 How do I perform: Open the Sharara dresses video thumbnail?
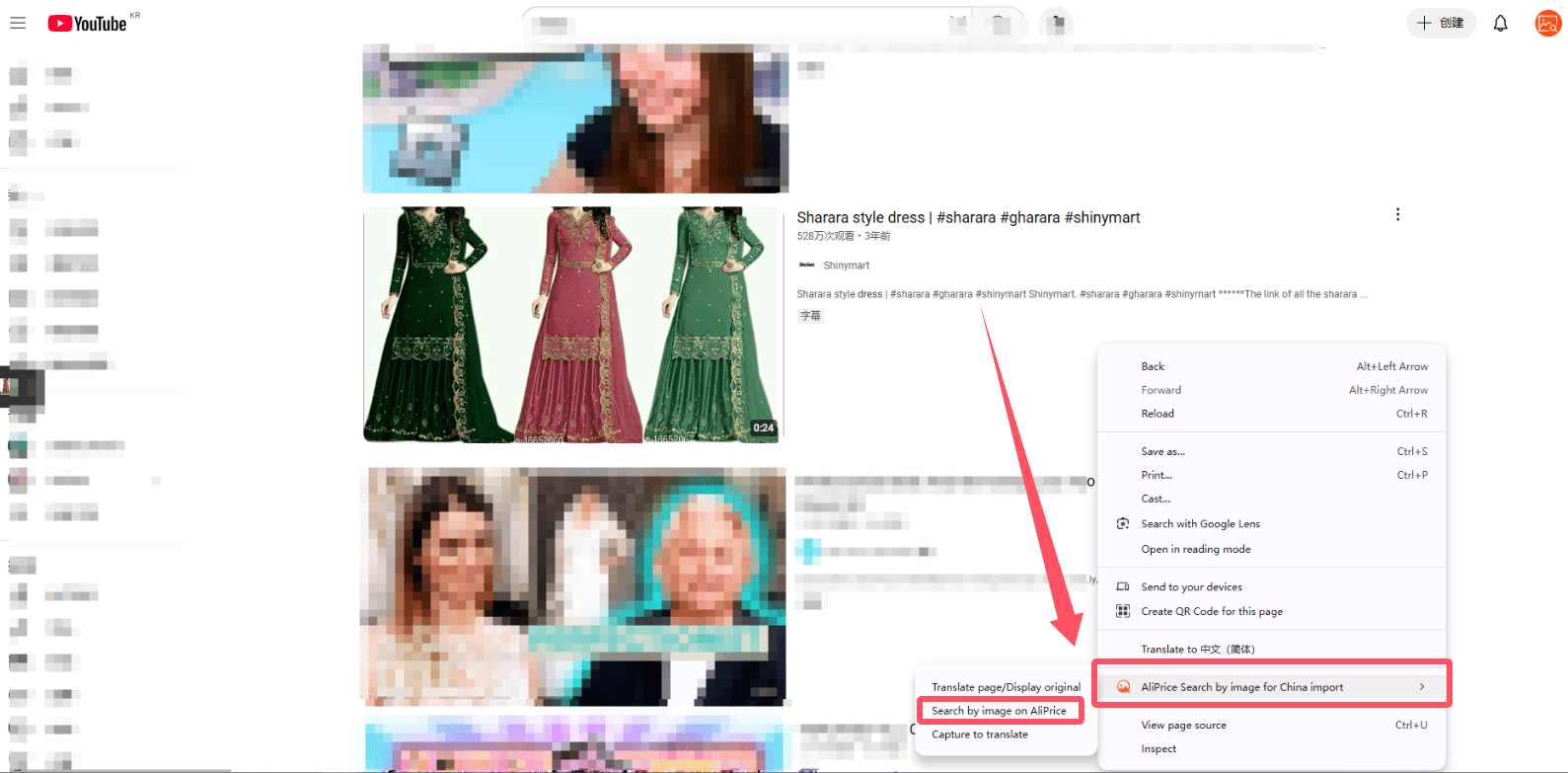573,324
